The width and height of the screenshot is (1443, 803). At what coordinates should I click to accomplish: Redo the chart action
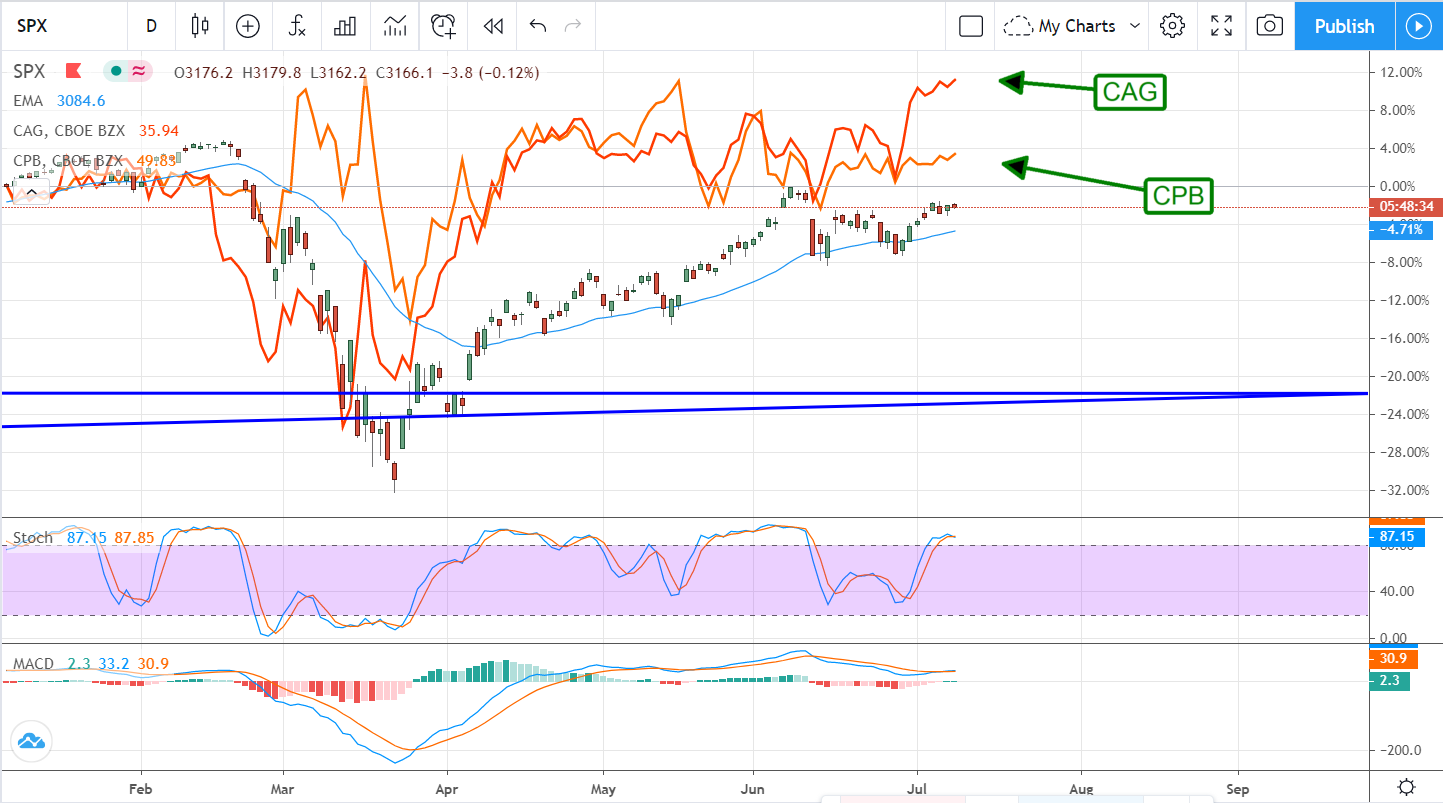tap(573, 26)
